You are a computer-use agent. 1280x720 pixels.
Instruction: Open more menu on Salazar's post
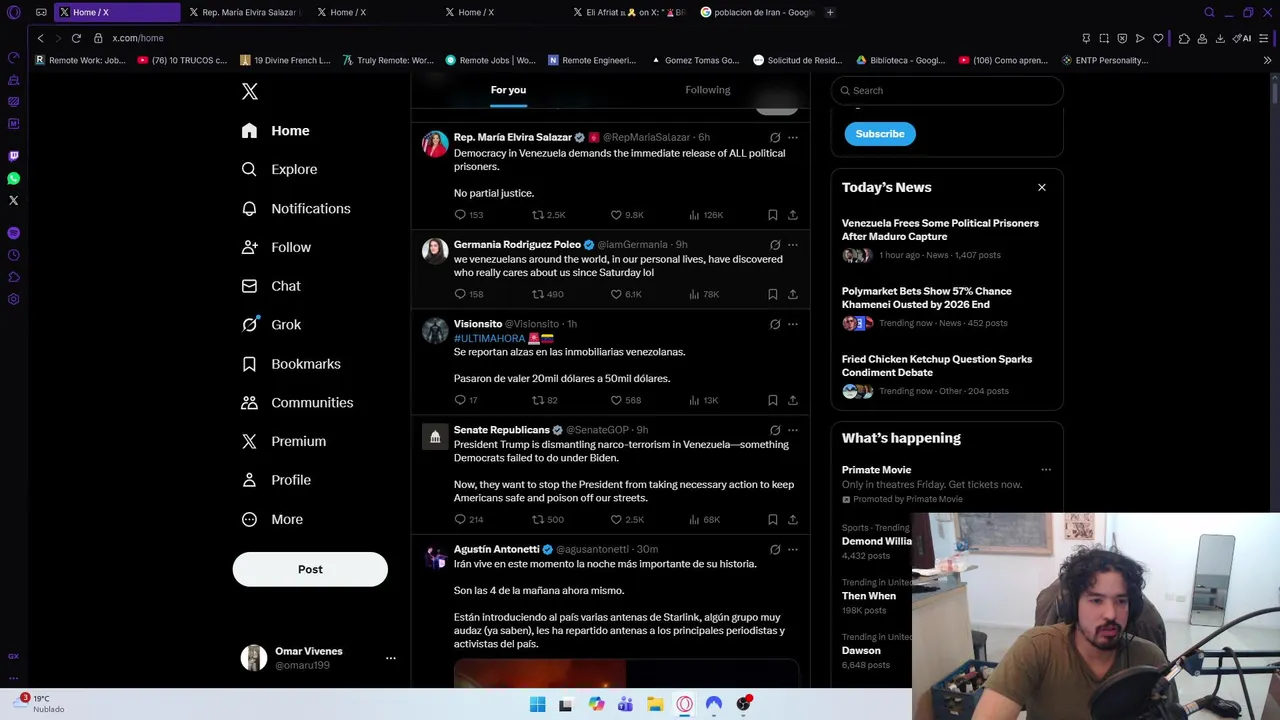[x=793, y=138]
